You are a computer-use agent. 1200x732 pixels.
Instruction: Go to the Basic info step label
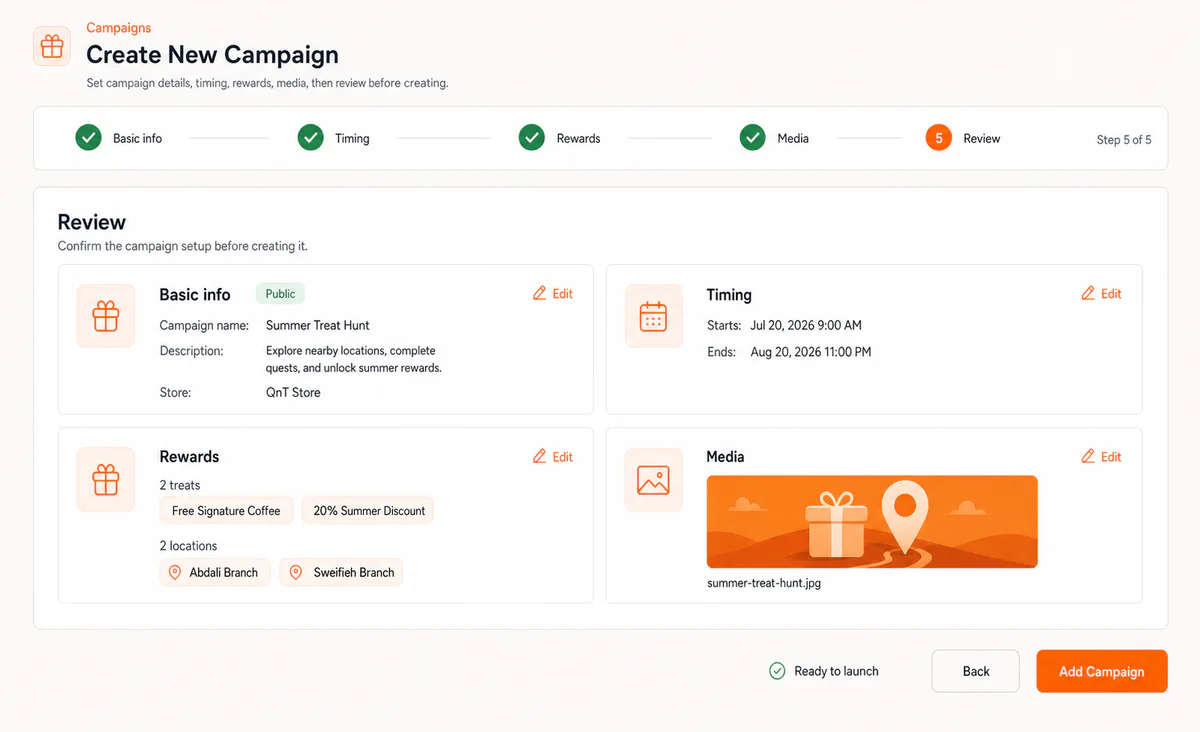tap(137, 138)
